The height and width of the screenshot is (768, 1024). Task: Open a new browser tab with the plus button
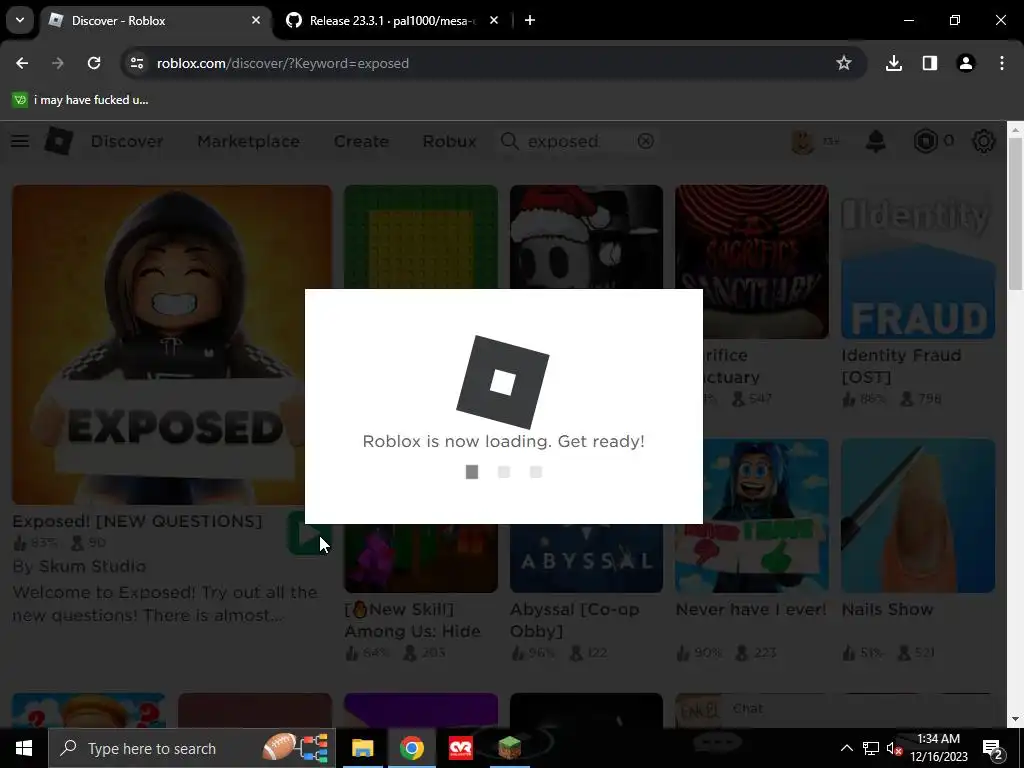pyautogui.click(x=530, y=20)
